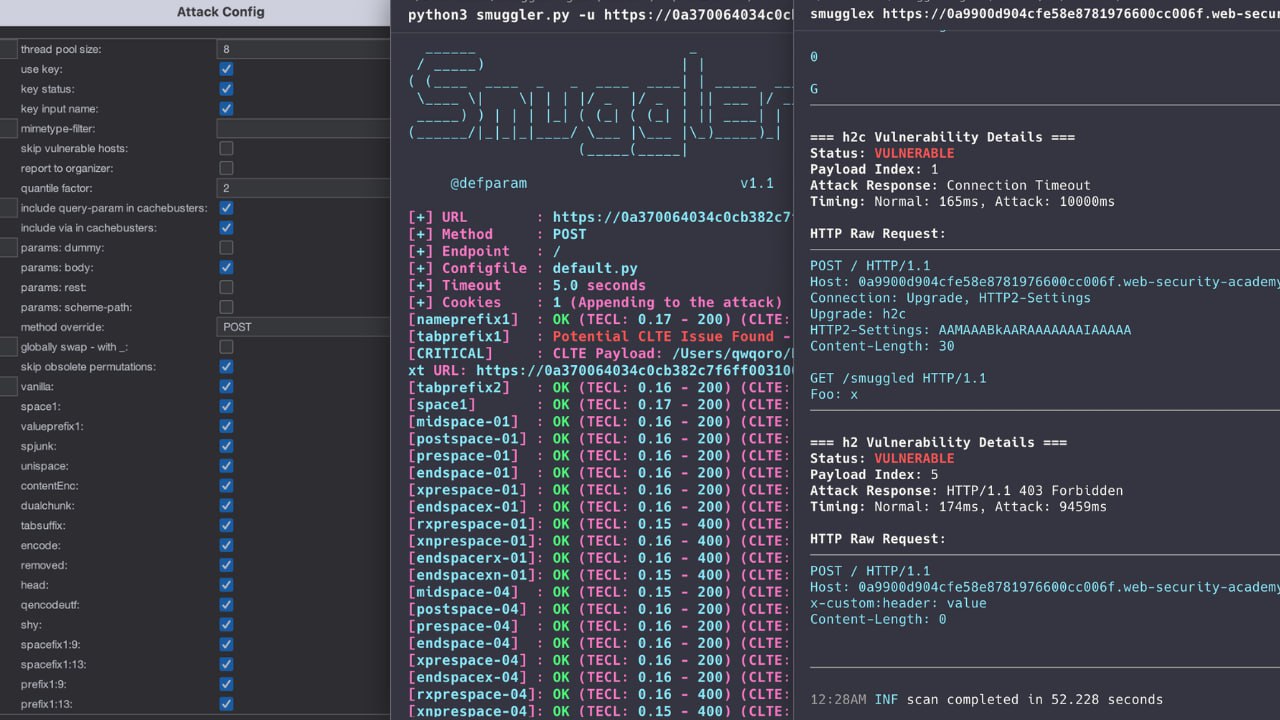
Task: Click 'Content-Length: 30' header line
Action: pos(882,346)
